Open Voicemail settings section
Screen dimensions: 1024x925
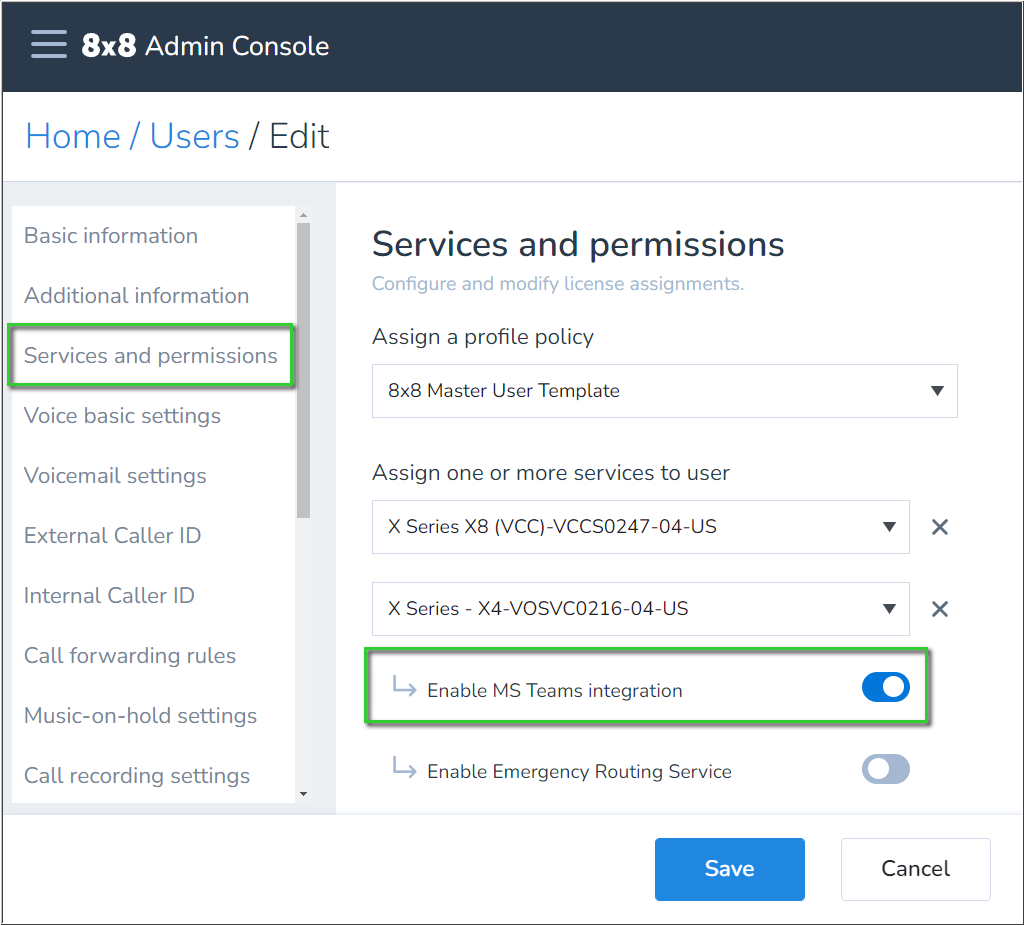[x=115, y=476]
